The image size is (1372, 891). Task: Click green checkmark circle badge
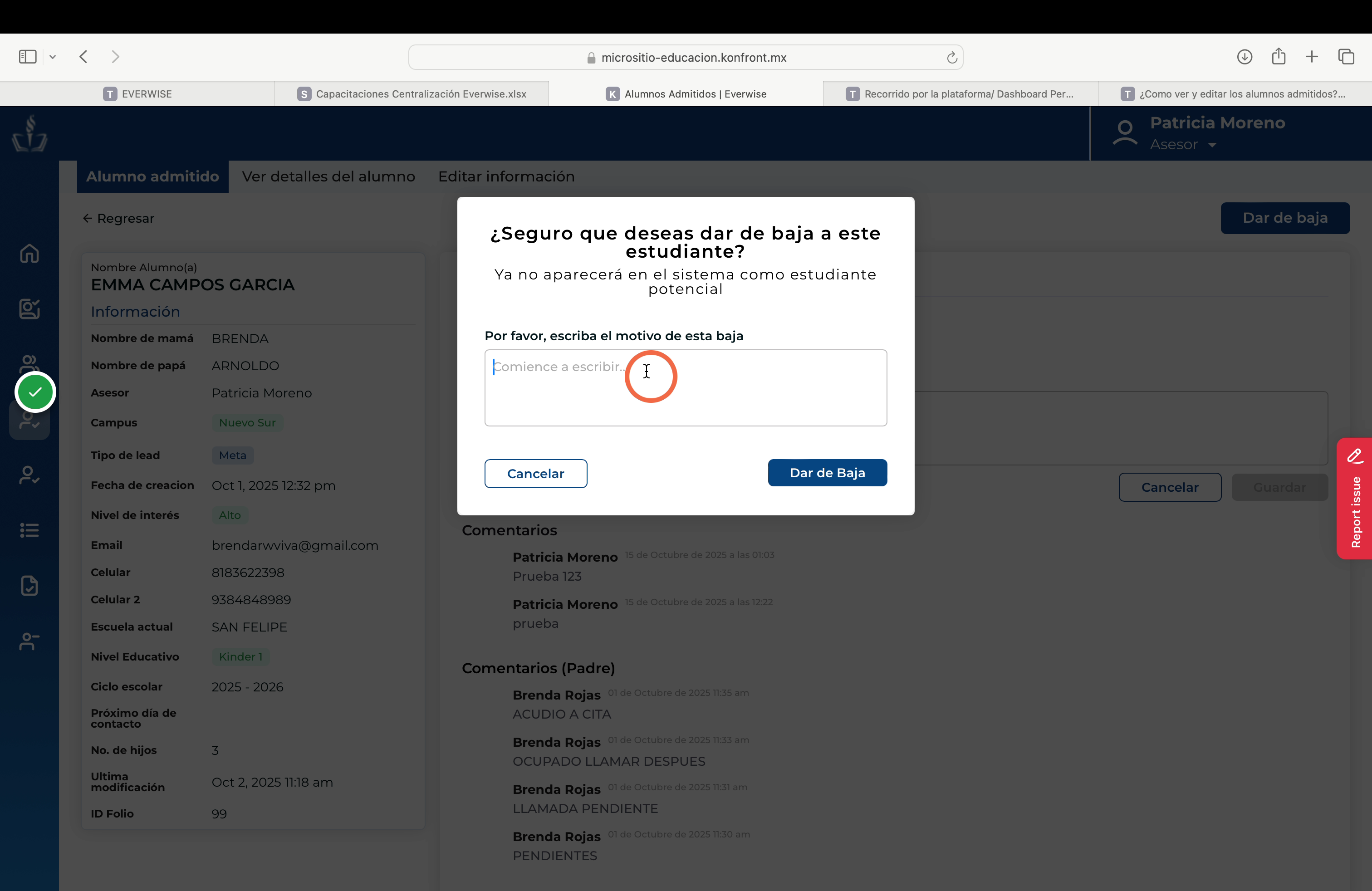[x=35, y=392]
